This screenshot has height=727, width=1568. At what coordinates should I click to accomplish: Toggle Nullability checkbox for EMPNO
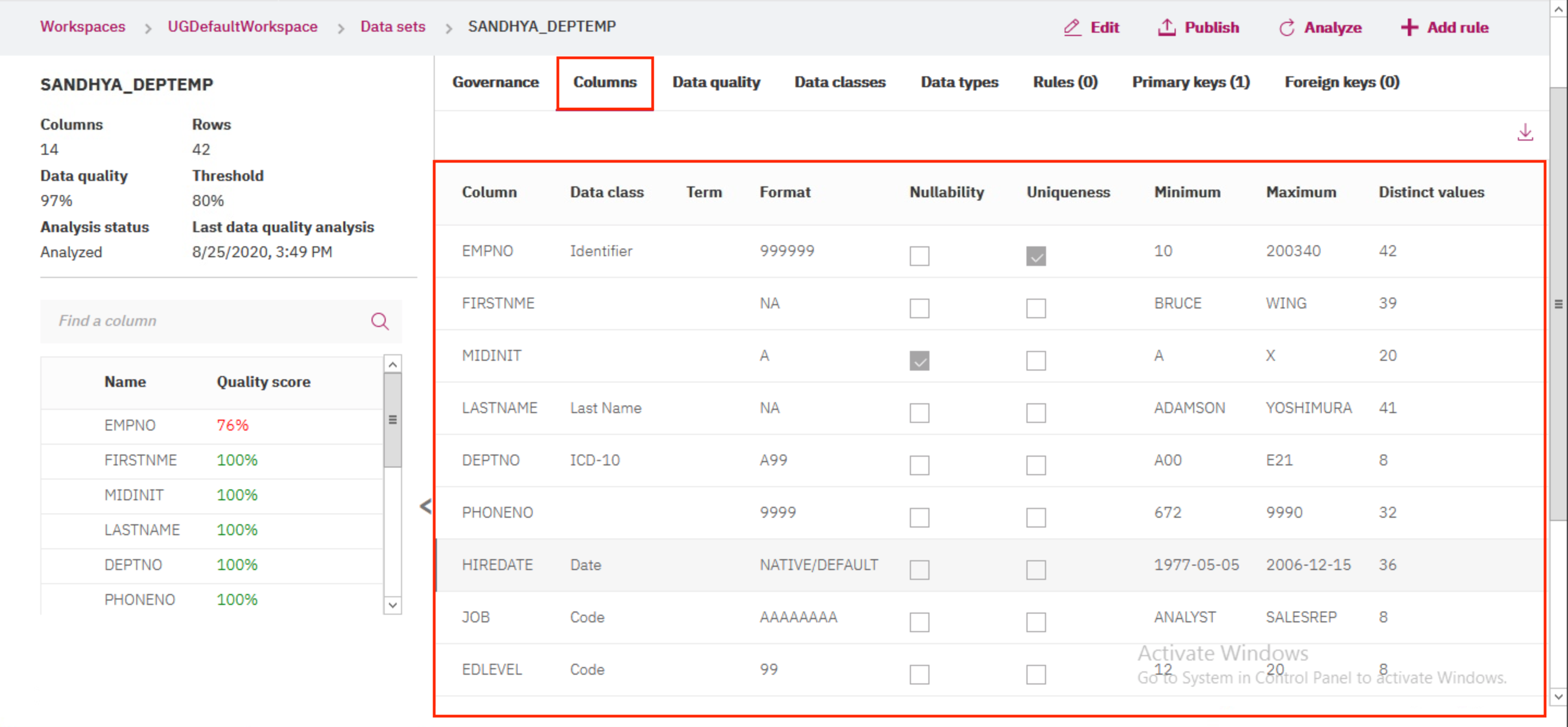[x=919, y=256]
